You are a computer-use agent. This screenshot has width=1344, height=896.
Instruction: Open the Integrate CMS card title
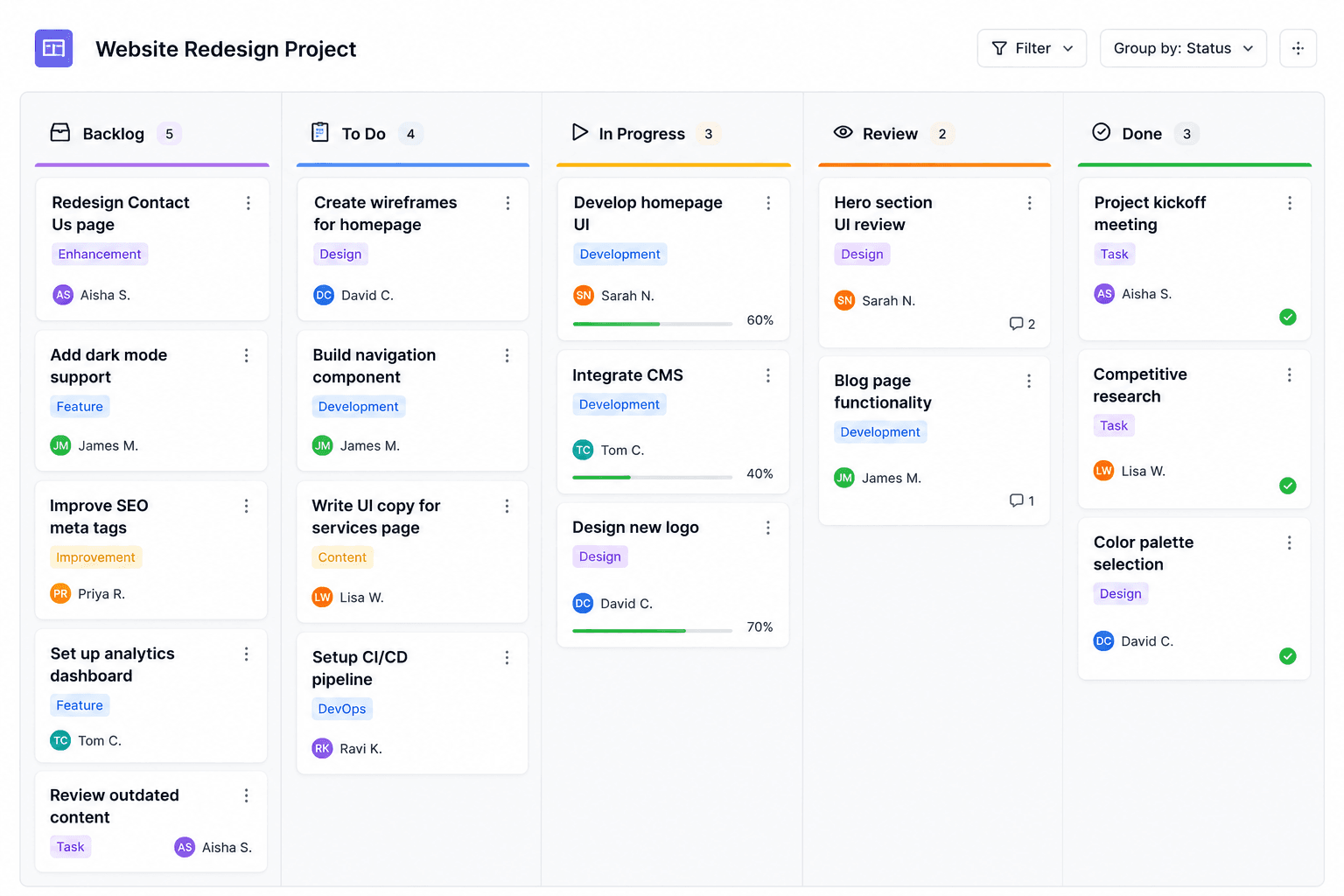coord(627,375)
